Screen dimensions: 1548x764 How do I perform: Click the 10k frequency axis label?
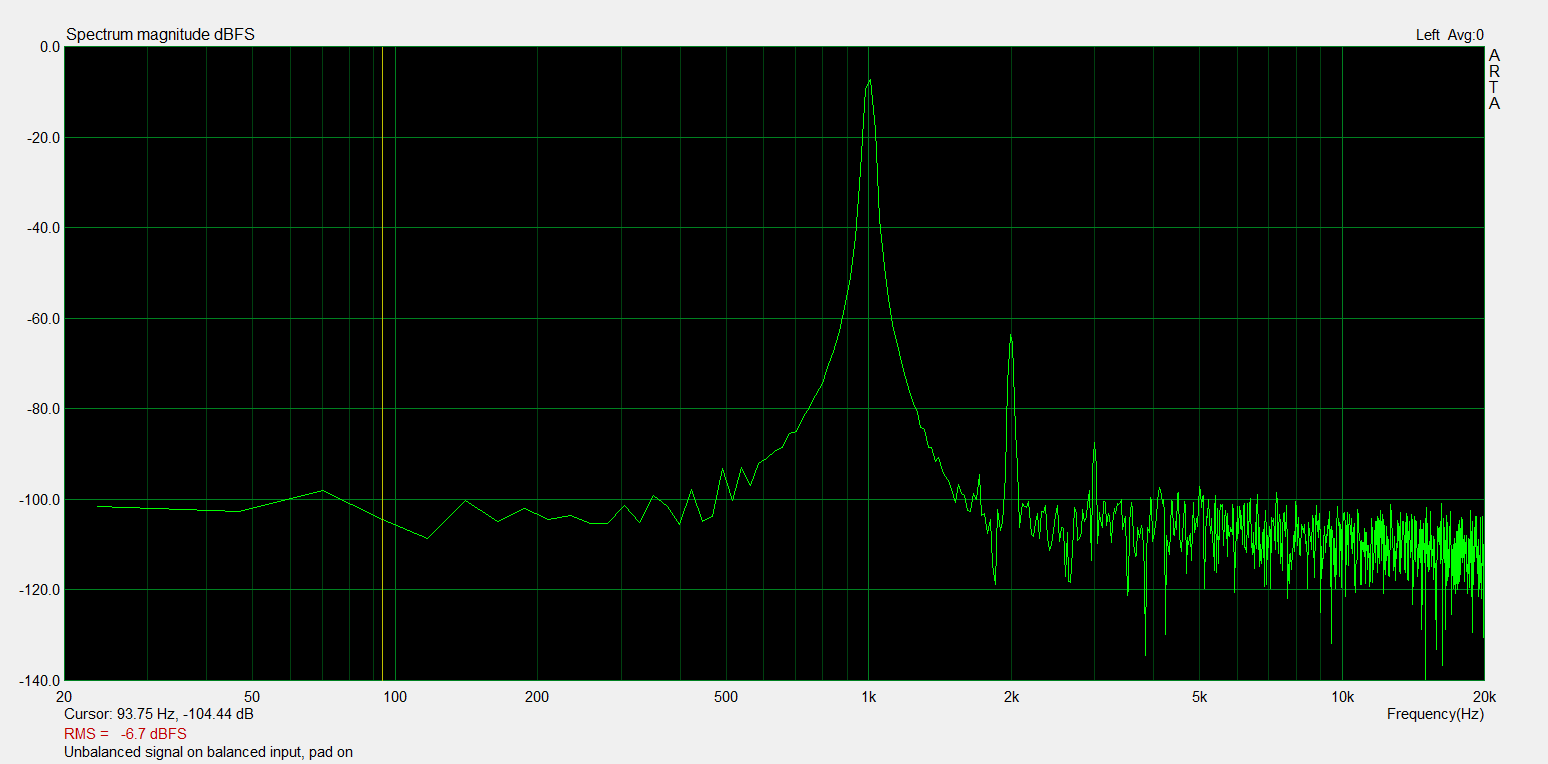[x=1342, y=696]
